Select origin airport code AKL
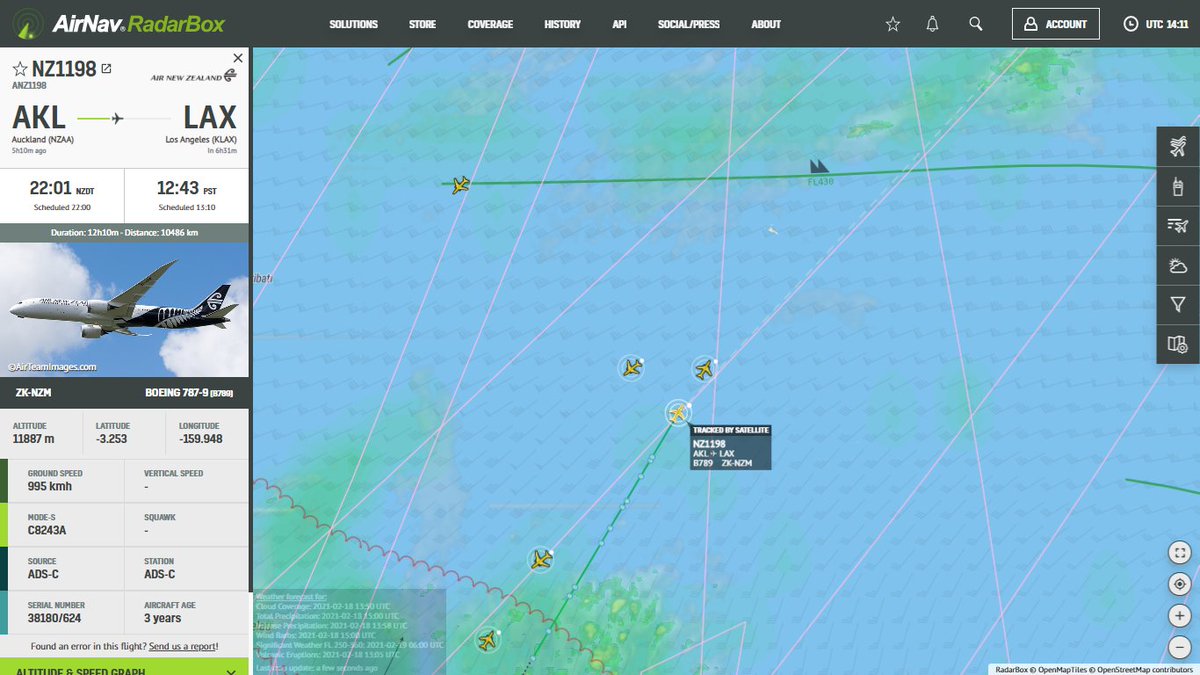 click(39, 117)
